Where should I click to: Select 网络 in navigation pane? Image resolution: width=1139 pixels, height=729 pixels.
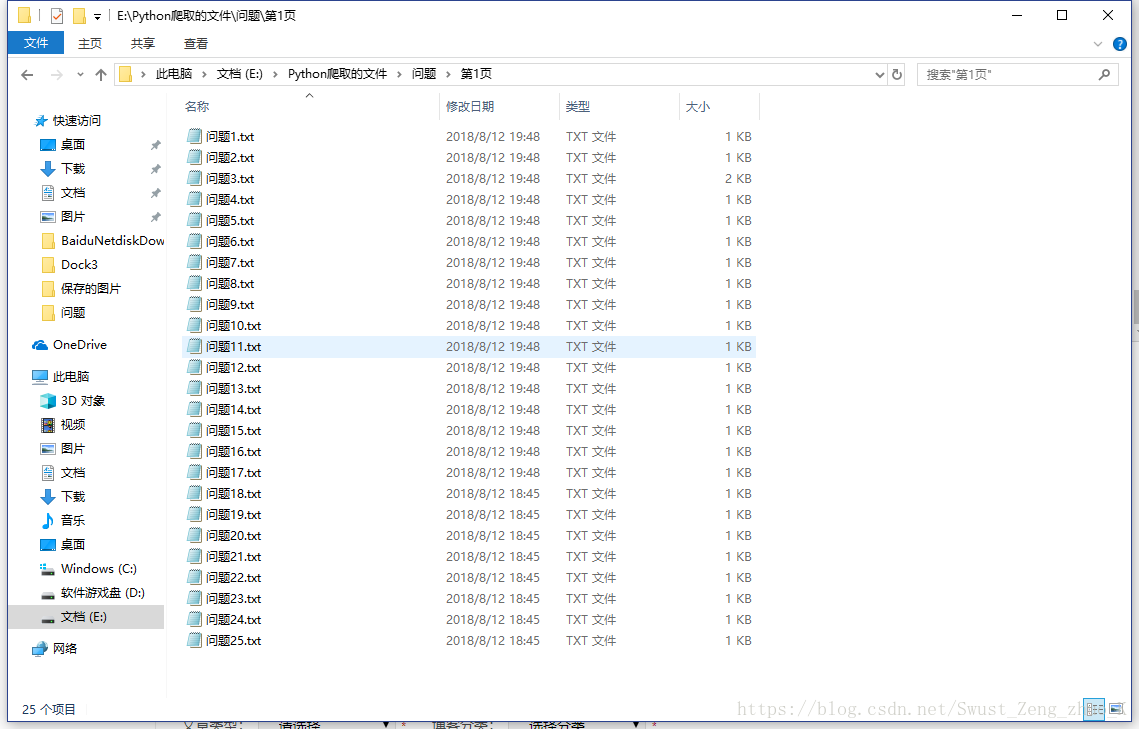(x=65, y=648)
